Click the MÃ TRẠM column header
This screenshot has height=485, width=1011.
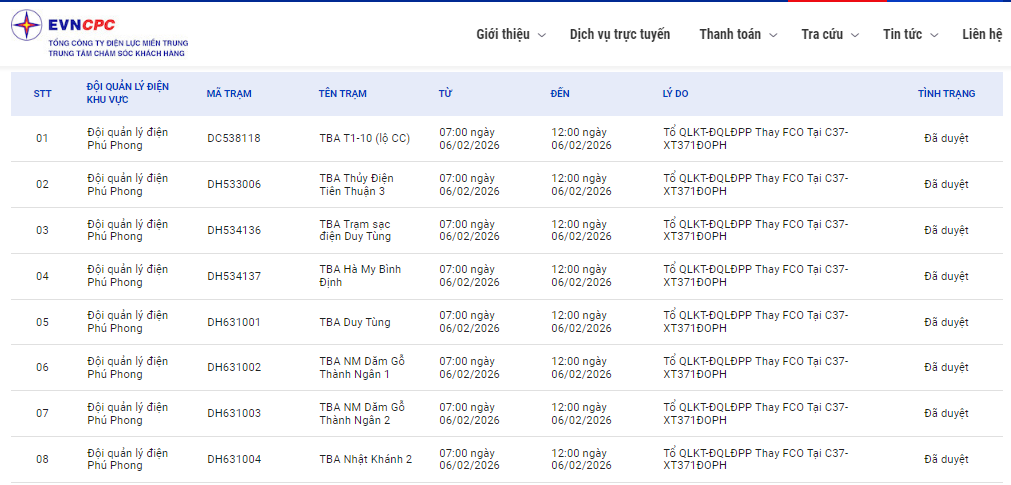coord(229,94)
